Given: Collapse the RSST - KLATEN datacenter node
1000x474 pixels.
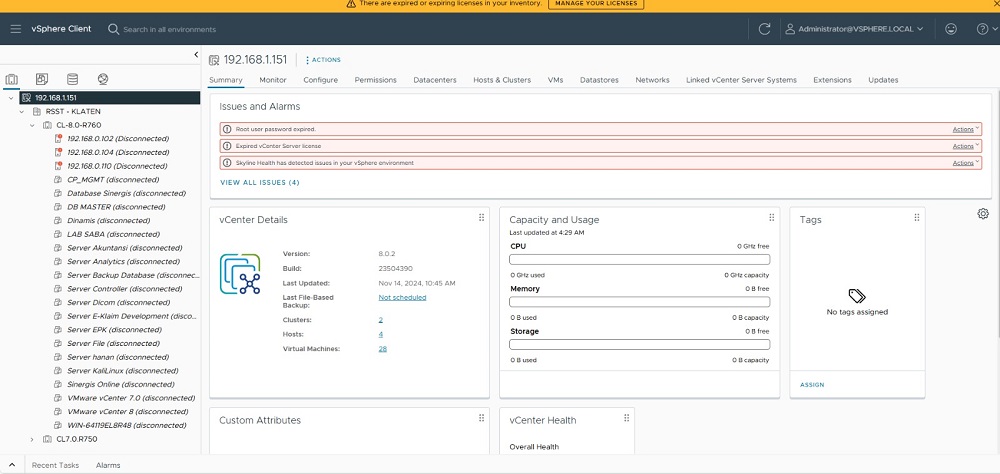Looking at the screenshot, I should click(x=21, y=112).
